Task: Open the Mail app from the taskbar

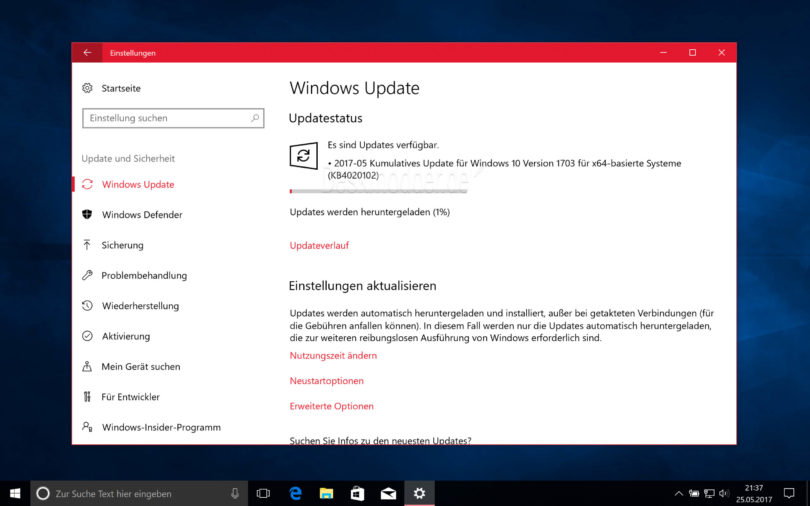Action: coord(388,494)
